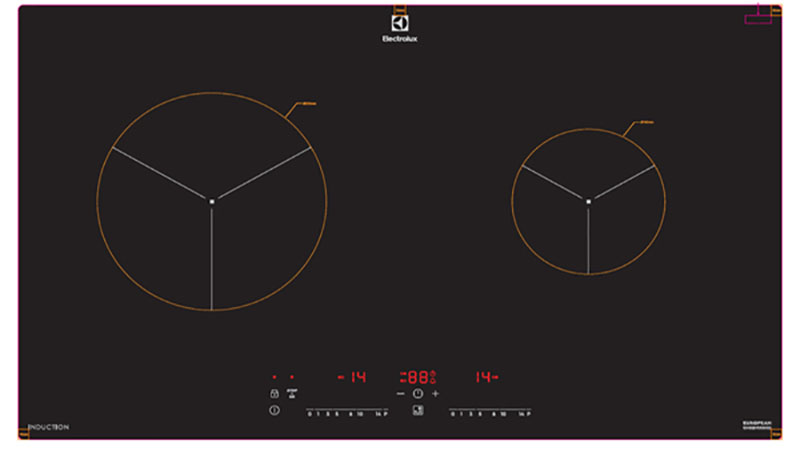800x450 pixels.
Task: Increase timer with plus button
Action: (x=436, y=394)
